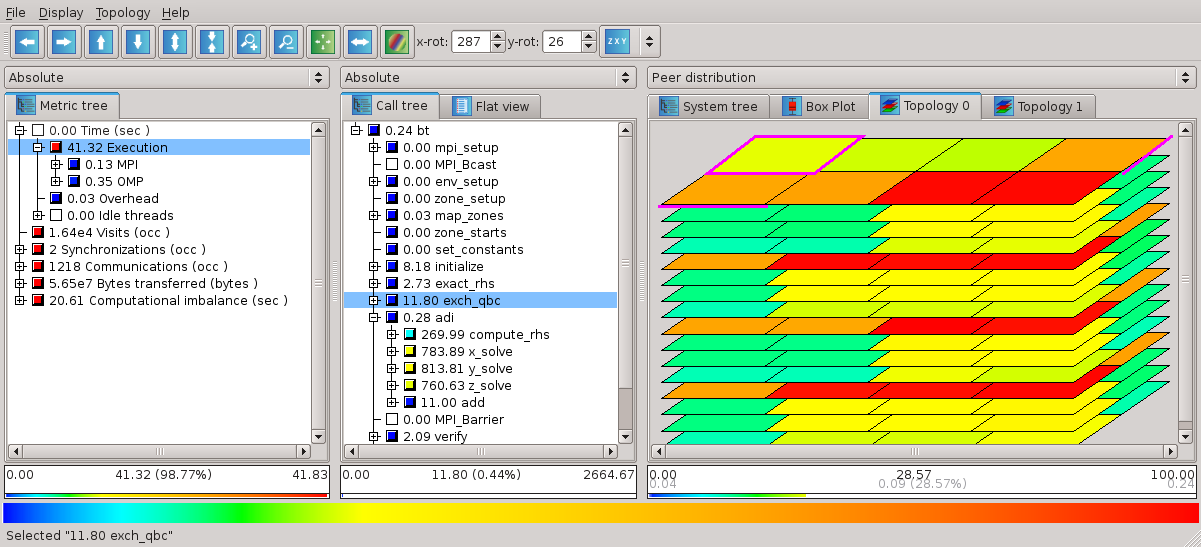Expand the Idle threads node
1201x547 pixels.
tap(38, 215)
